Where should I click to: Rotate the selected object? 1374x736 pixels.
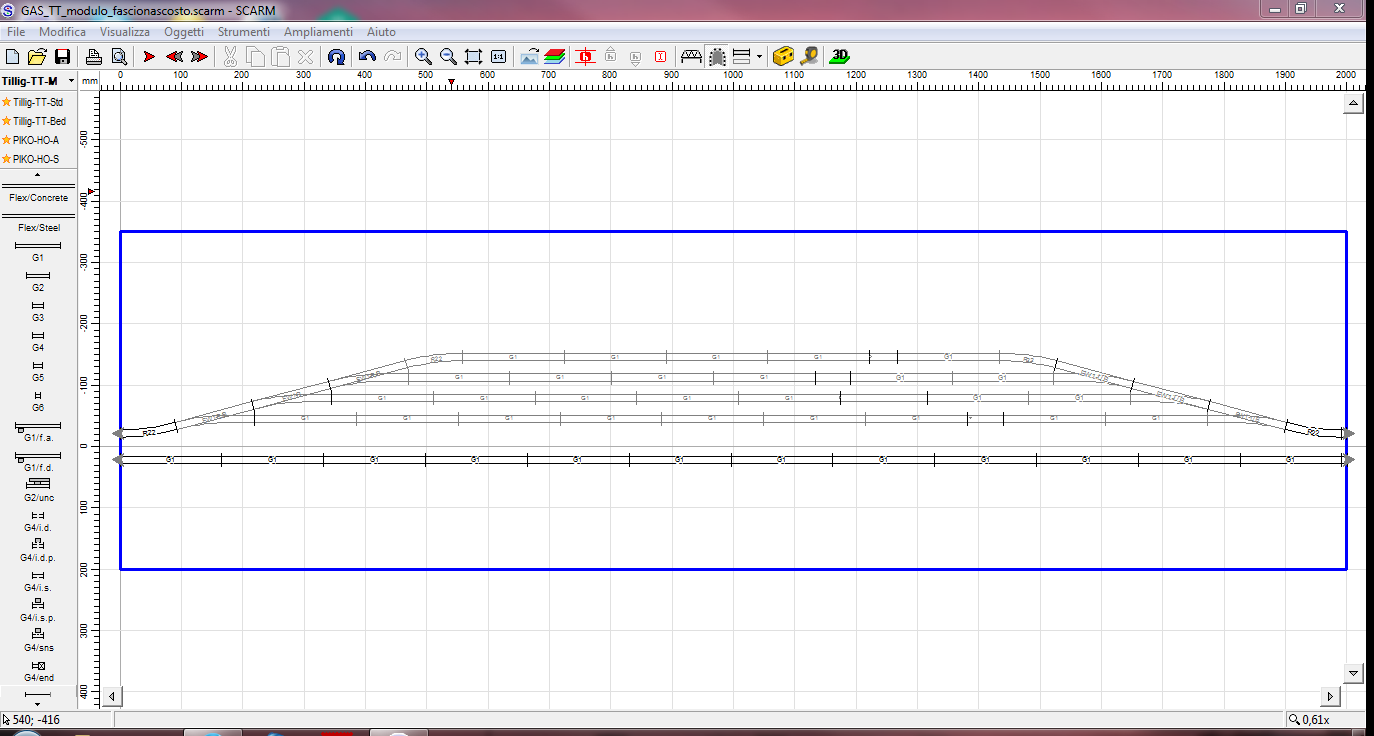(337, 57)
